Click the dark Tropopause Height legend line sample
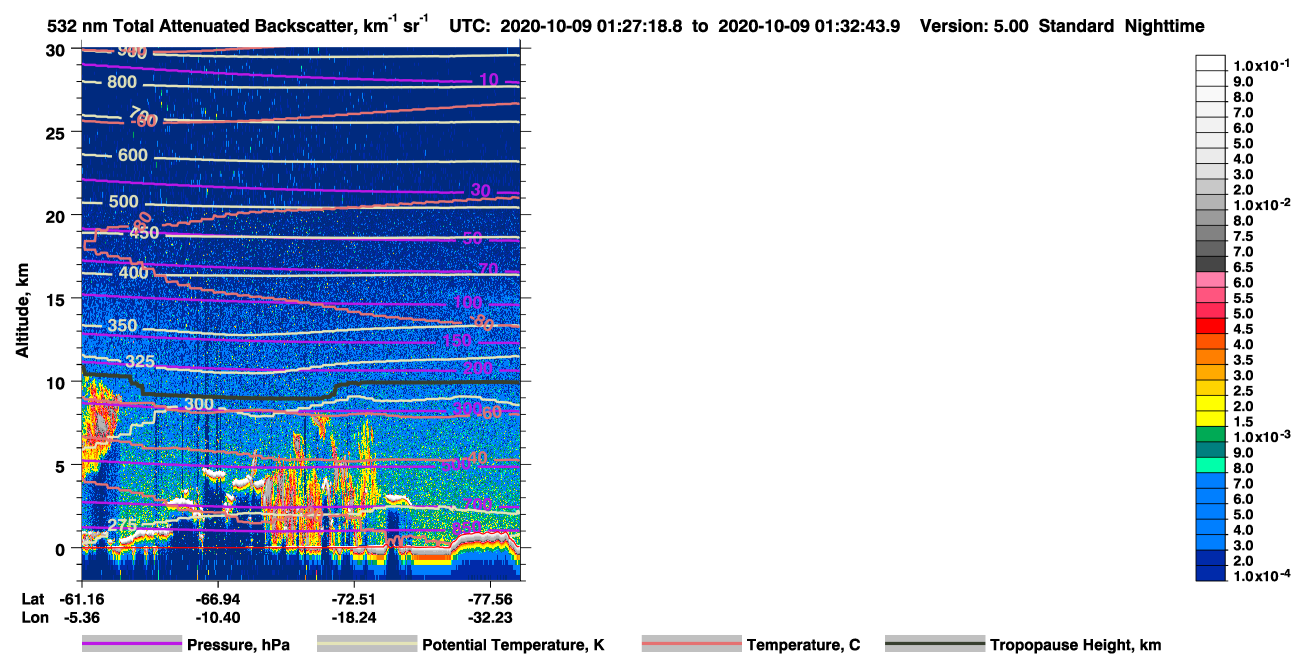Viewport: 1300px width, 667px height. click(x=935, y=644)
